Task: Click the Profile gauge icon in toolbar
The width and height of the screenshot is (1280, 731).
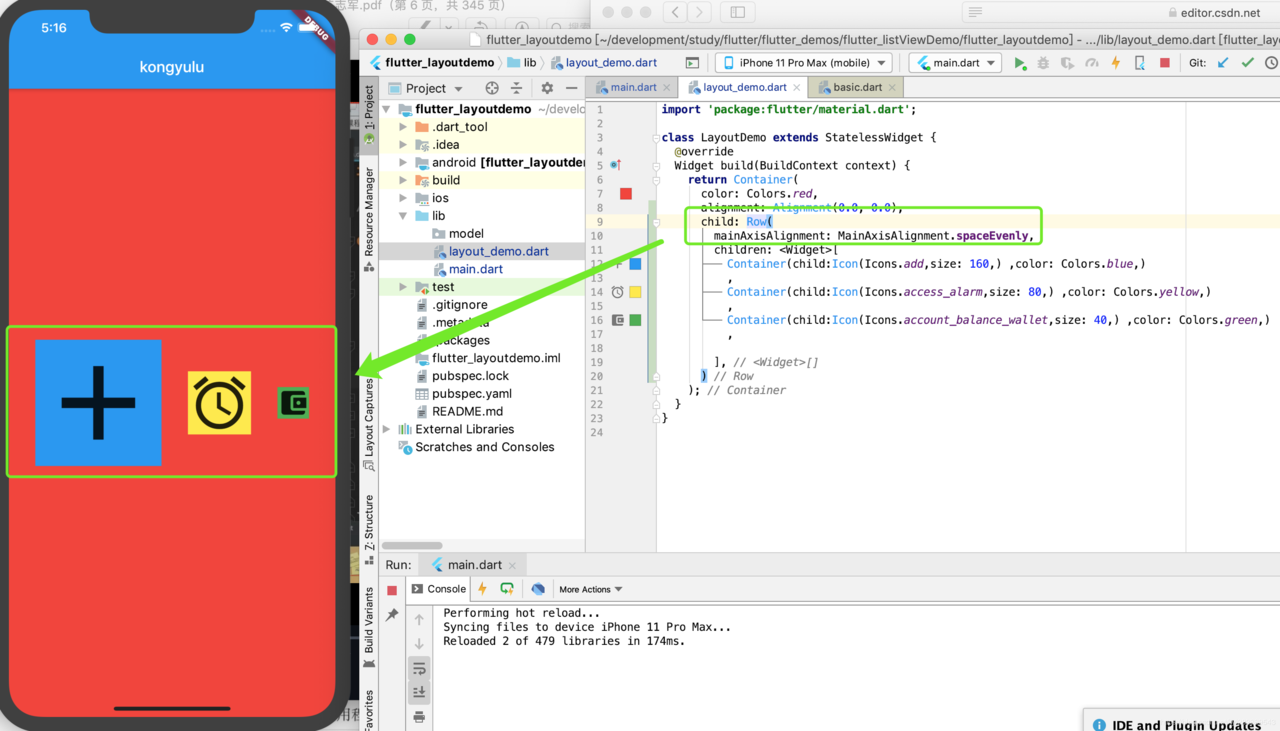Action: point(1091,63)
